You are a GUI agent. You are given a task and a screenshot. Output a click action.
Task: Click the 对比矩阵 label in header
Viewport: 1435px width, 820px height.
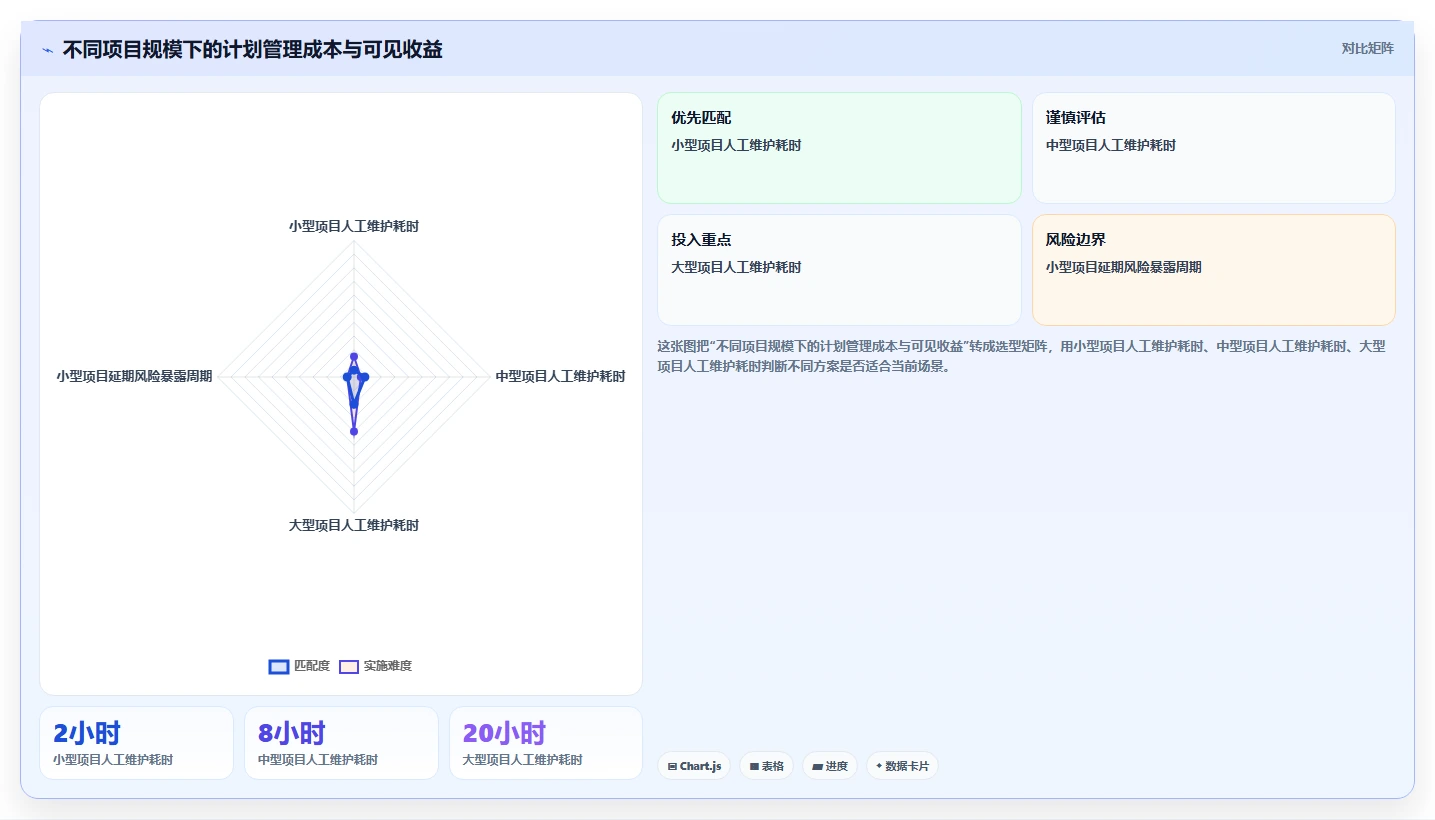click(x=1367, y=48)
